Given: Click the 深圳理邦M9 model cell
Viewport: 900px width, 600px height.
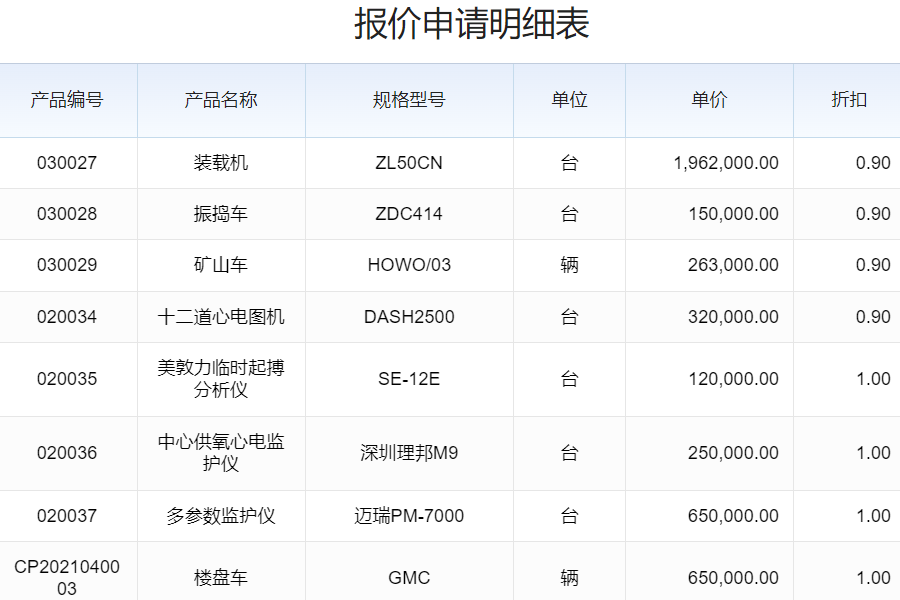Looking at the screenshot, I should pos(409,453).
